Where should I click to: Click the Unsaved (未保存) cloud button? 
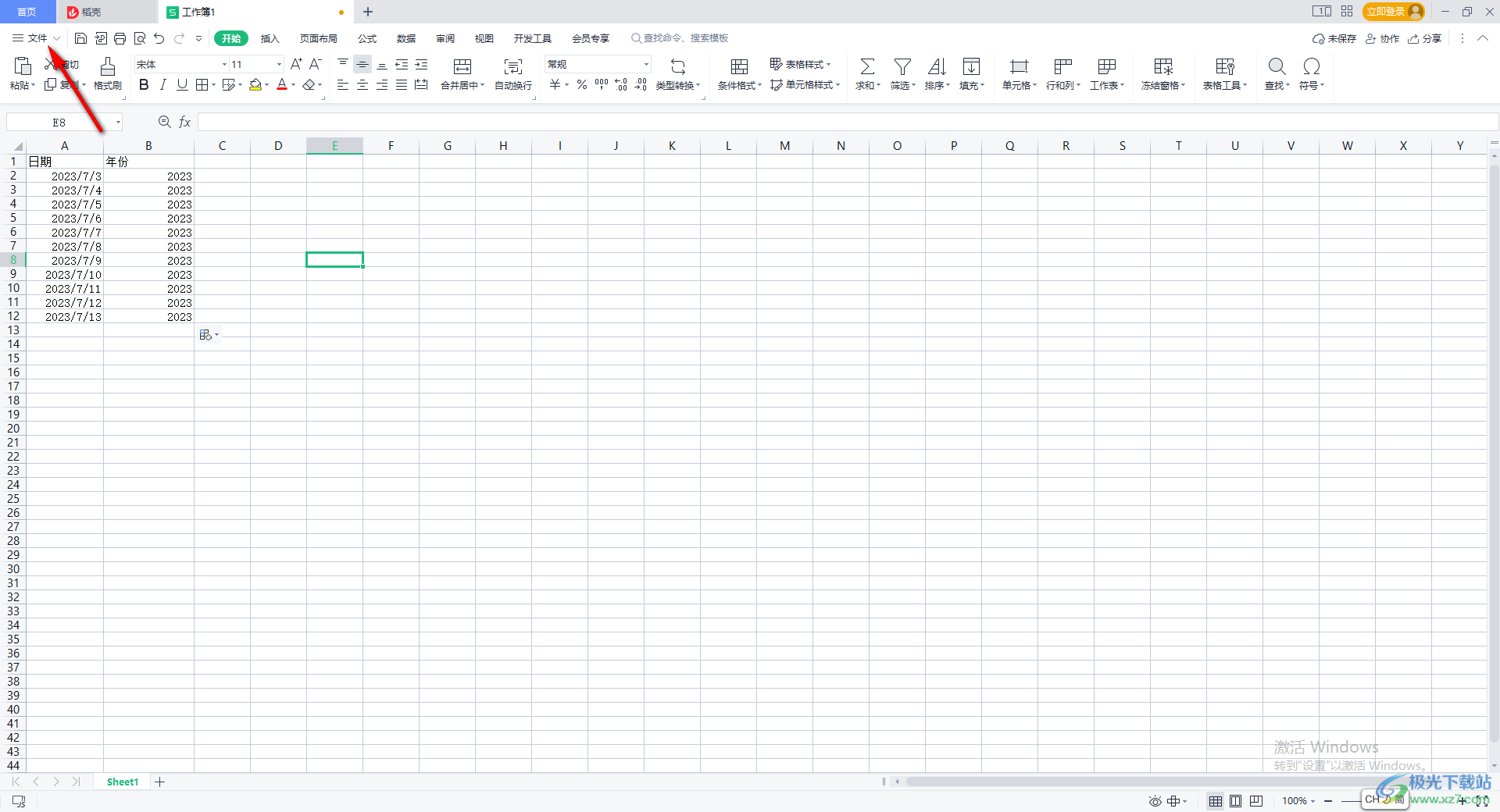pyautogui.click(x=1334, y=38)
